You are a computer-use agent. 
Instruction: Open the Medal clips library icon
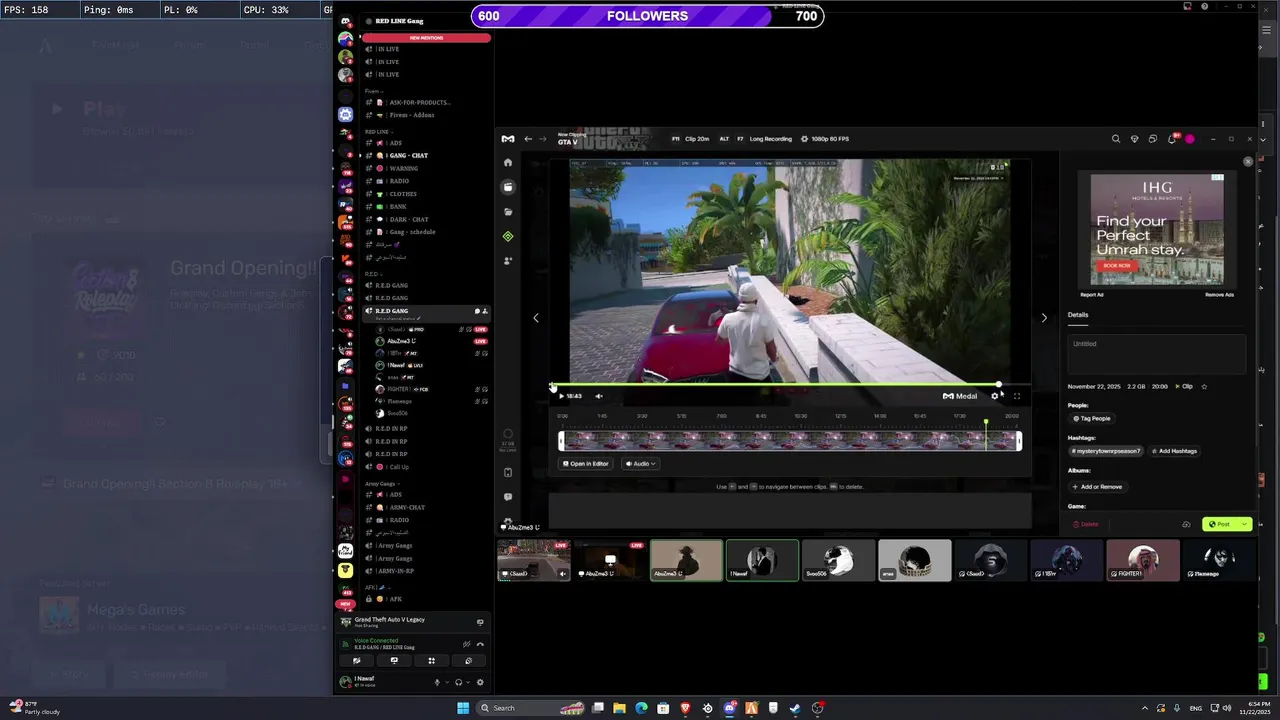(x=508, y=187)
